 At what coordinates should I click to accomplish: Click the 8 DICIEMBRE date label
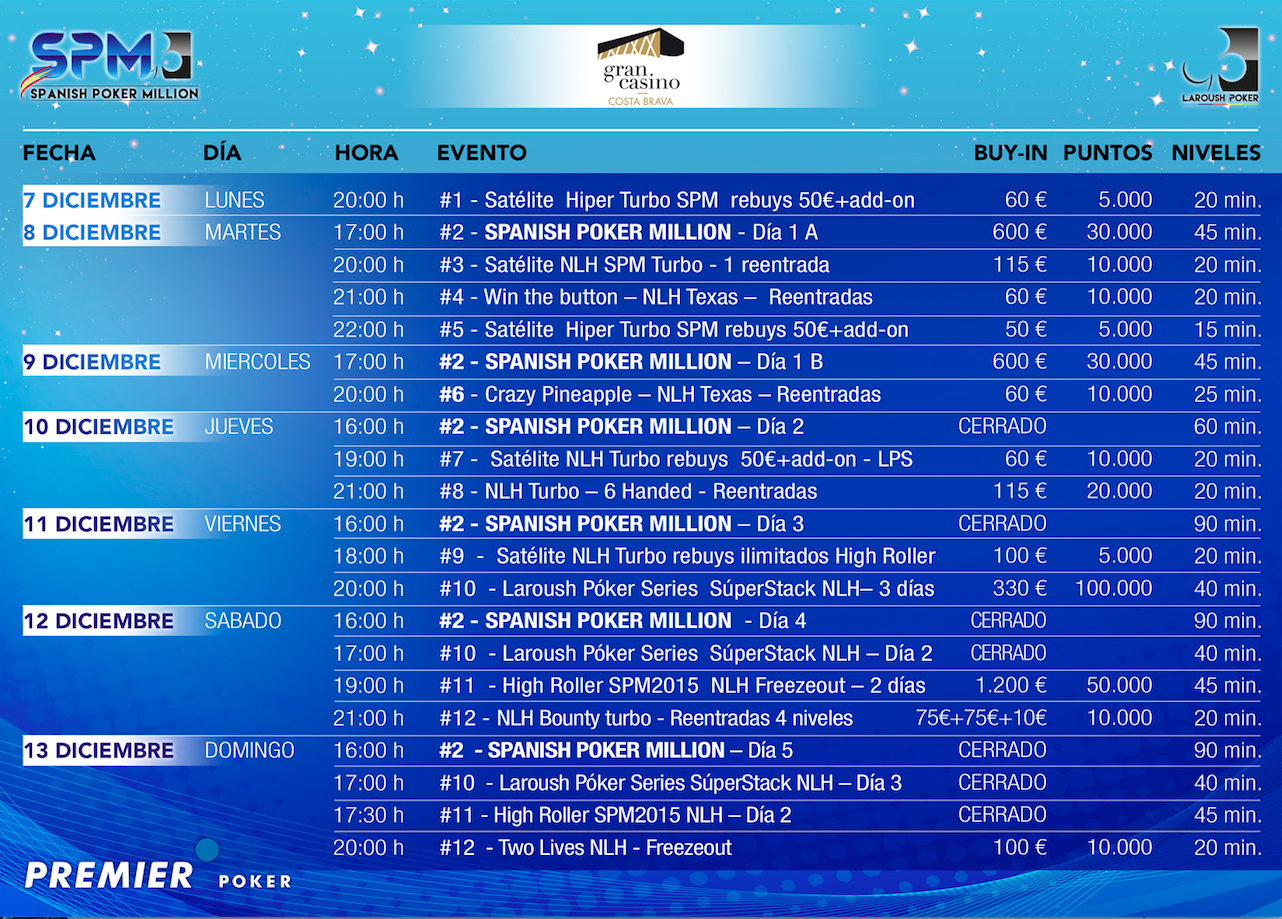[x=92, y=232]
